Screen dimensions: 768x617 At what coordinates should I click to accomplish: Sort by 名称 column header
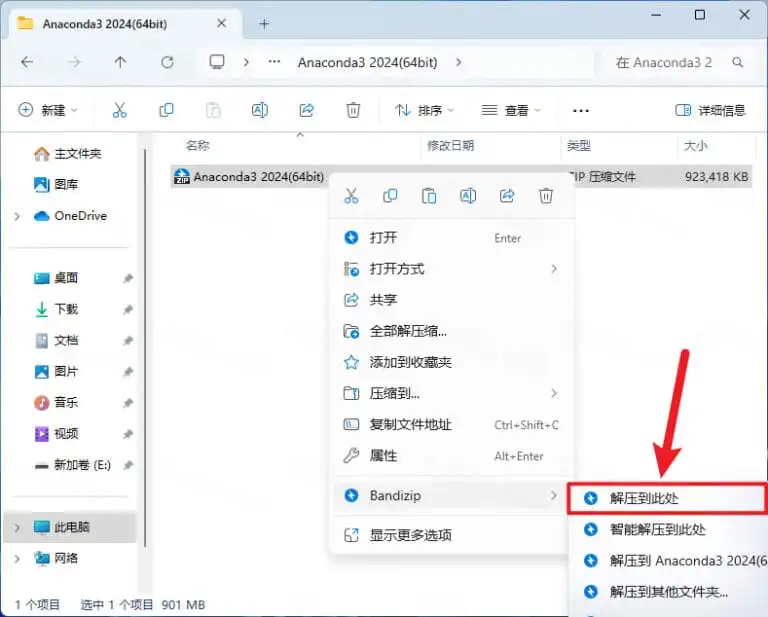tap(198, 145)
